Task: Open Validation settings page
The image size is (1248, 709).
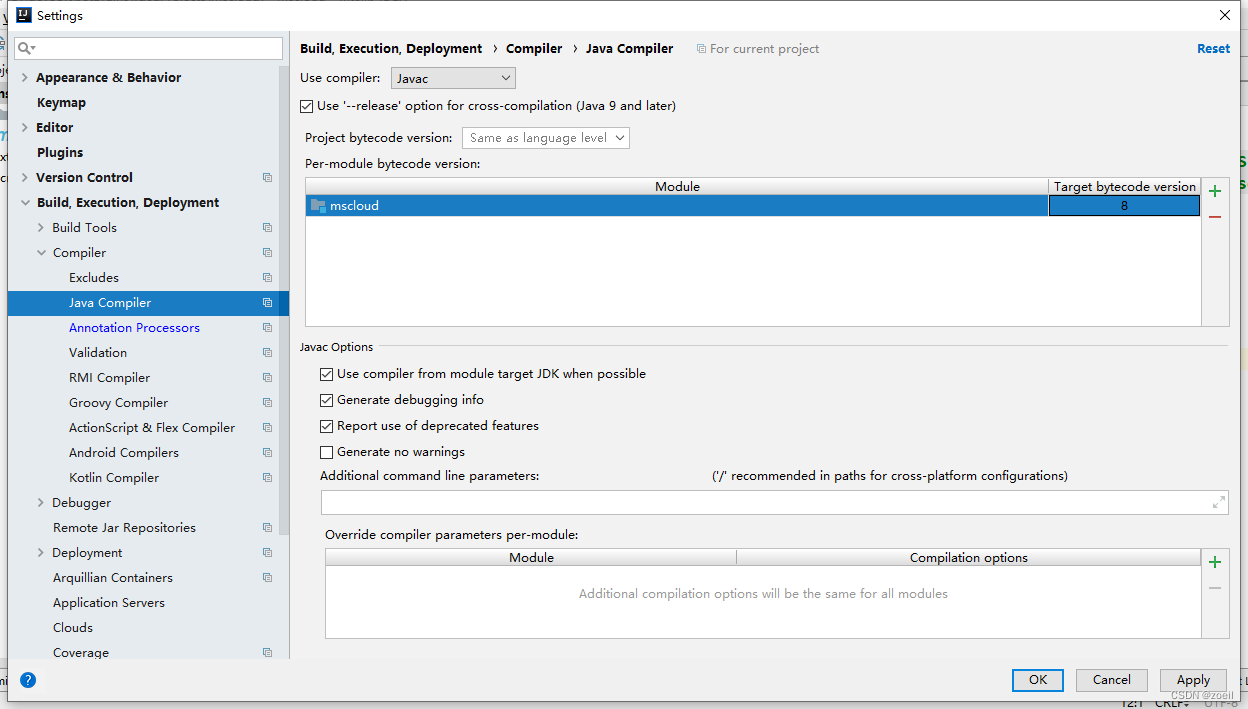Action: 98,353
